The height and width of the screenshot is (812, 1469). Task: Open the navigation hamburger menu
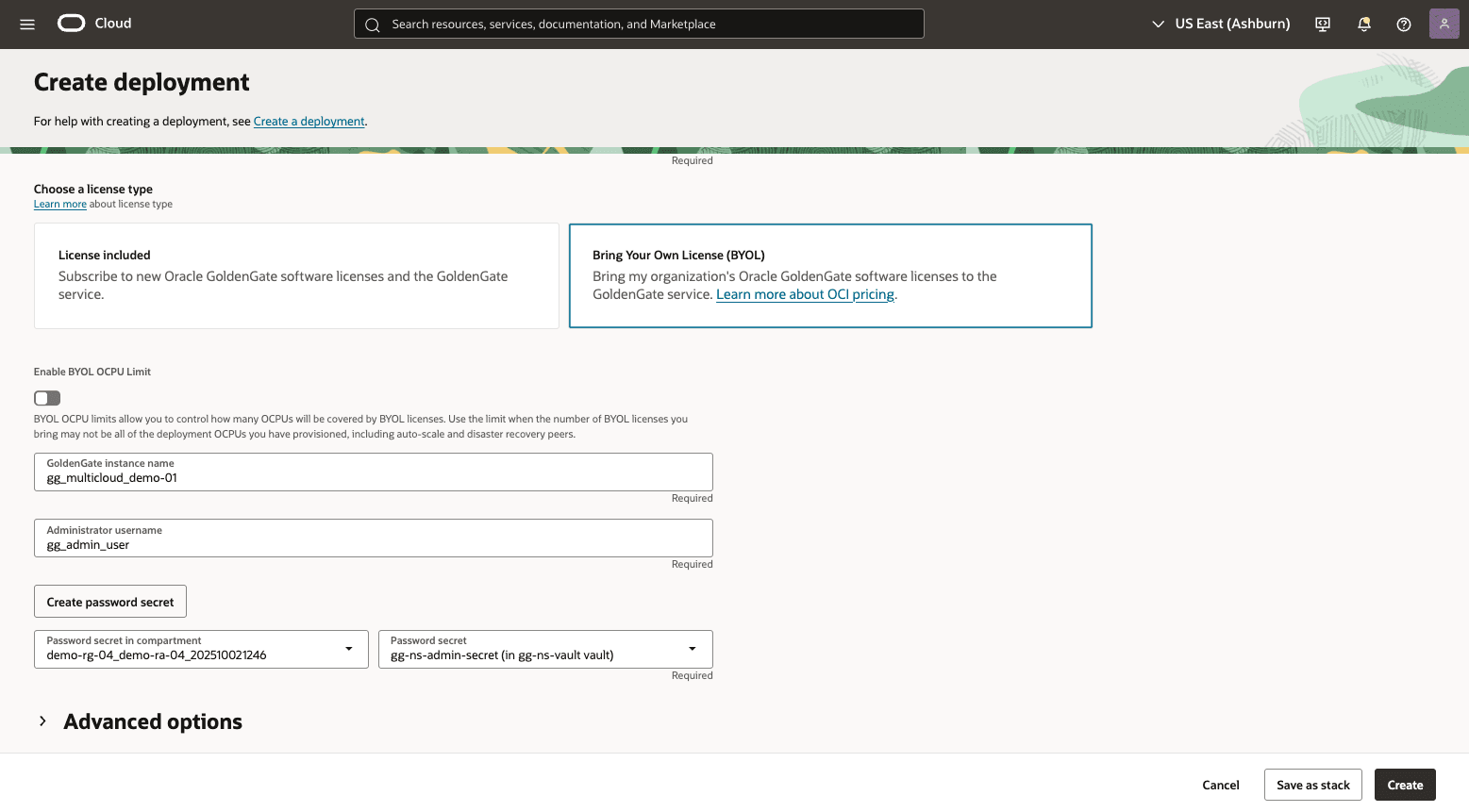26,23
